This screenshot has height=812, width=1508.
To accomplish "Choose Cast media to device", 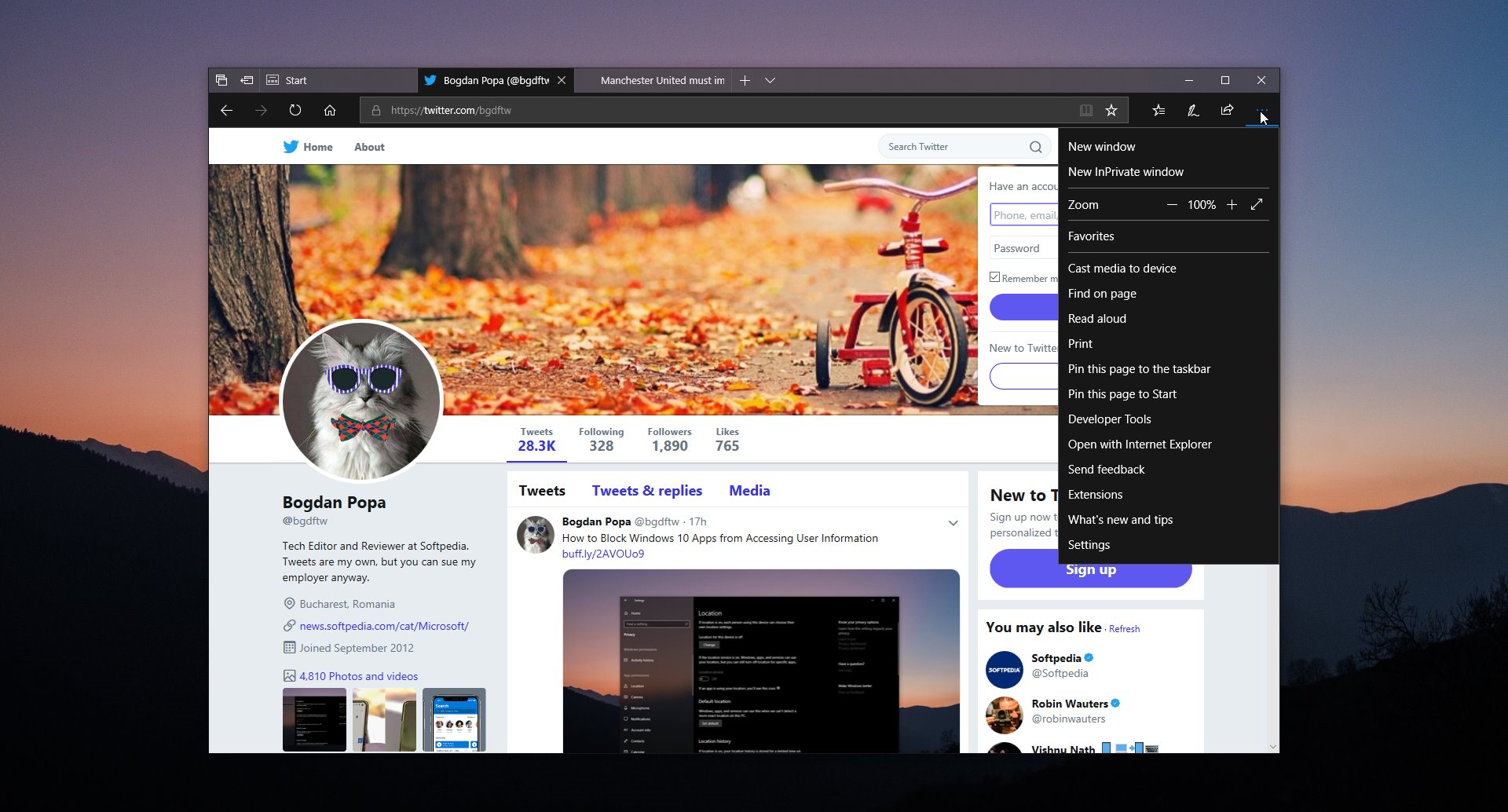I will tap(1168, 269).
